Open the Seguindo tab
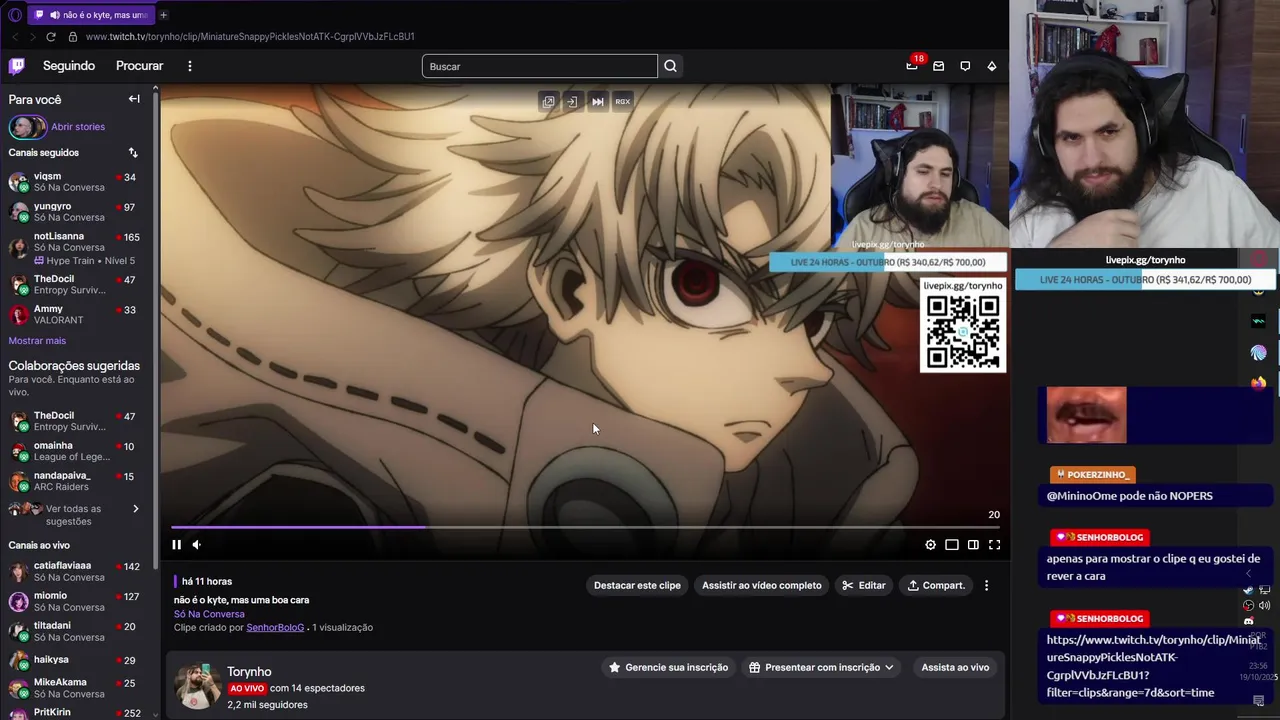Screen dimensions: 1280x720 69,66
